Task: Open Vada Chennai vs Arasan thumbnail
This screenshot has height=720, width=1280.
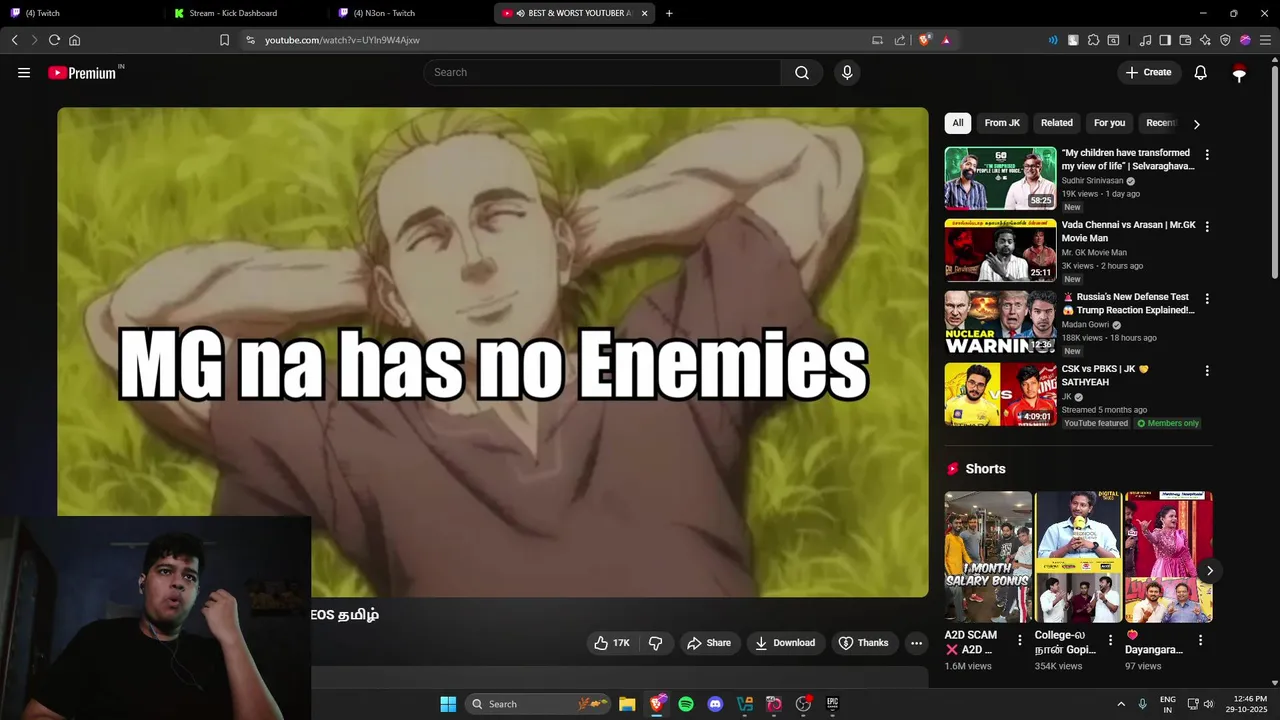Action: pos(1000,250)
